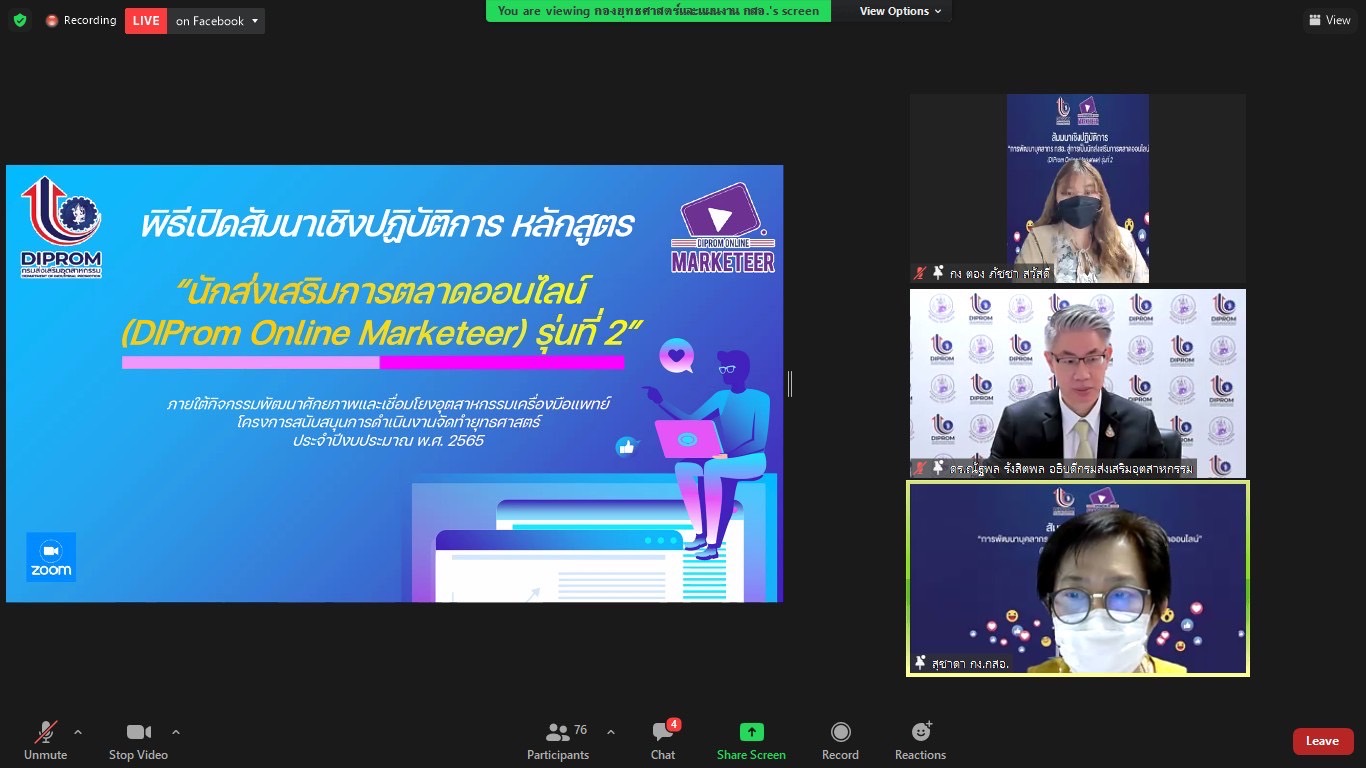
Task: Click the Recording indicator
Action: (80, 20)
